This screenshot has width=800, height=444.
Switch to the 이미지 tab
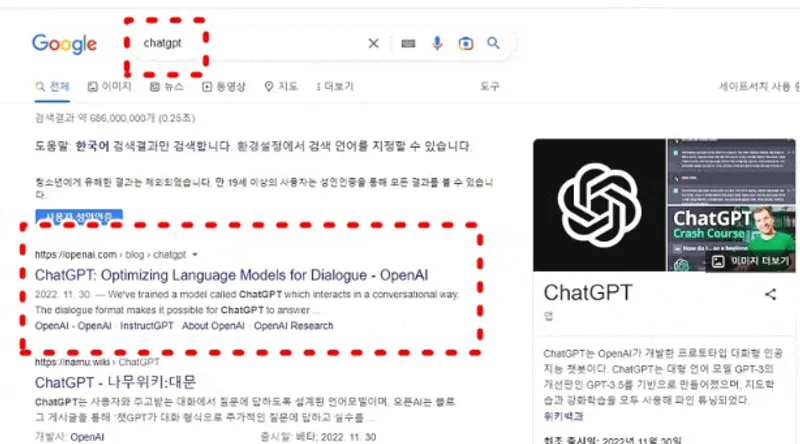[x=110, y=87]
